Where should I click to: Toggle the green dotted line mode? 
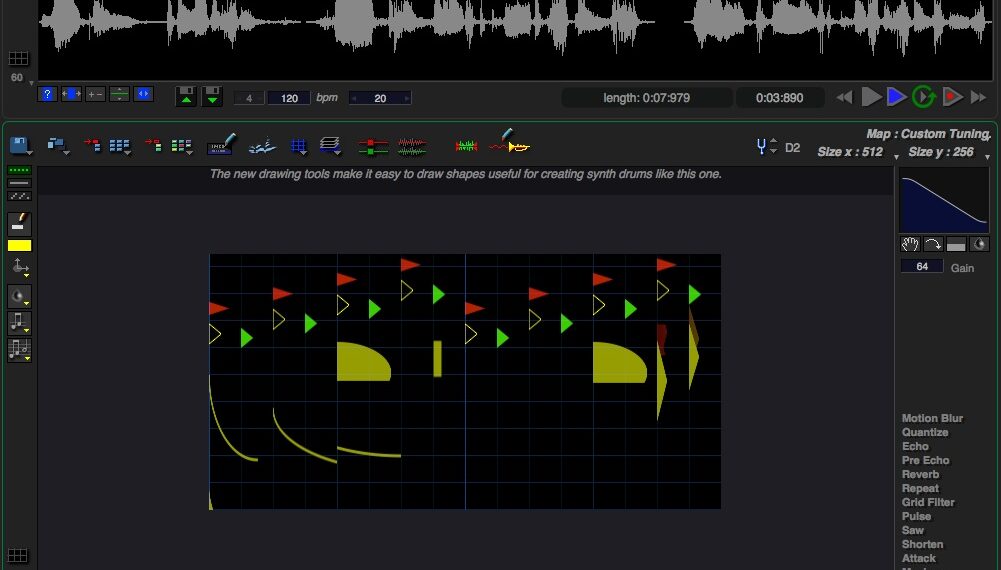[x=19, y=171]
